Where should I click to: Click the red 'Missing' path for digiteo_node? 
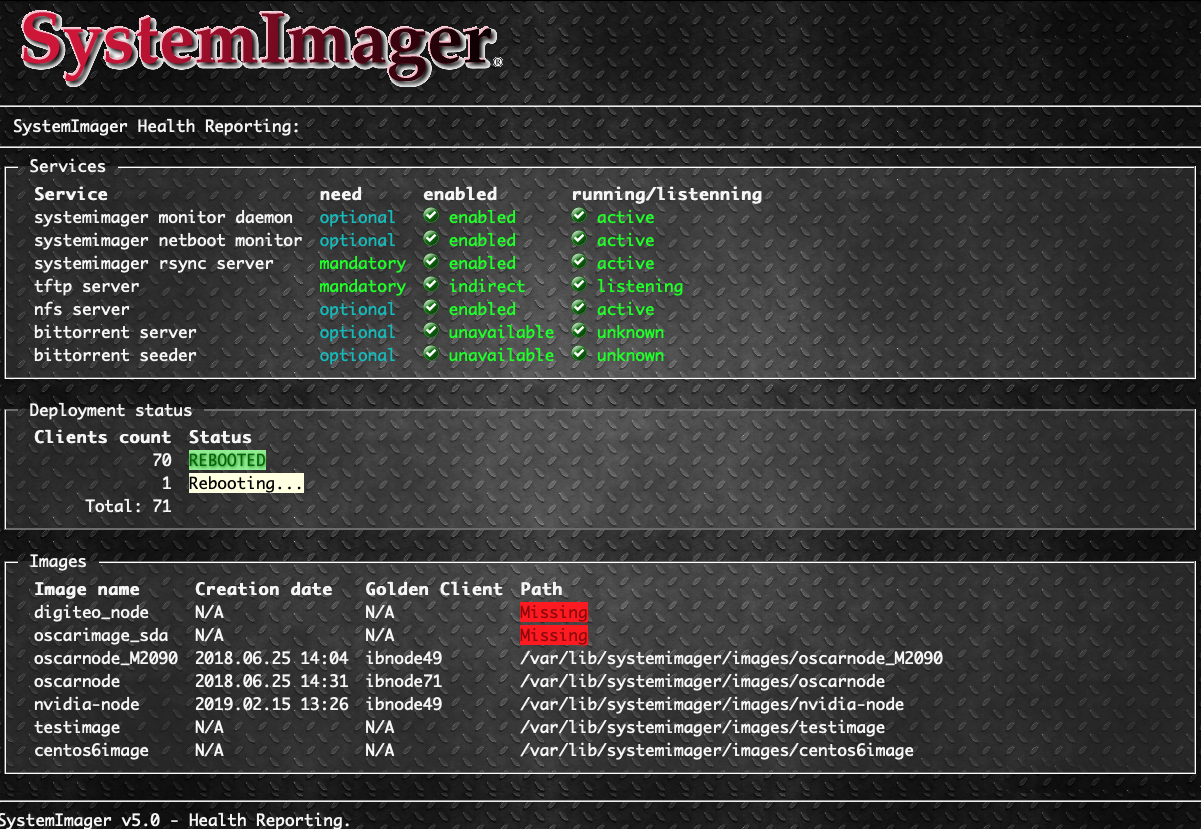pos(554,612)
